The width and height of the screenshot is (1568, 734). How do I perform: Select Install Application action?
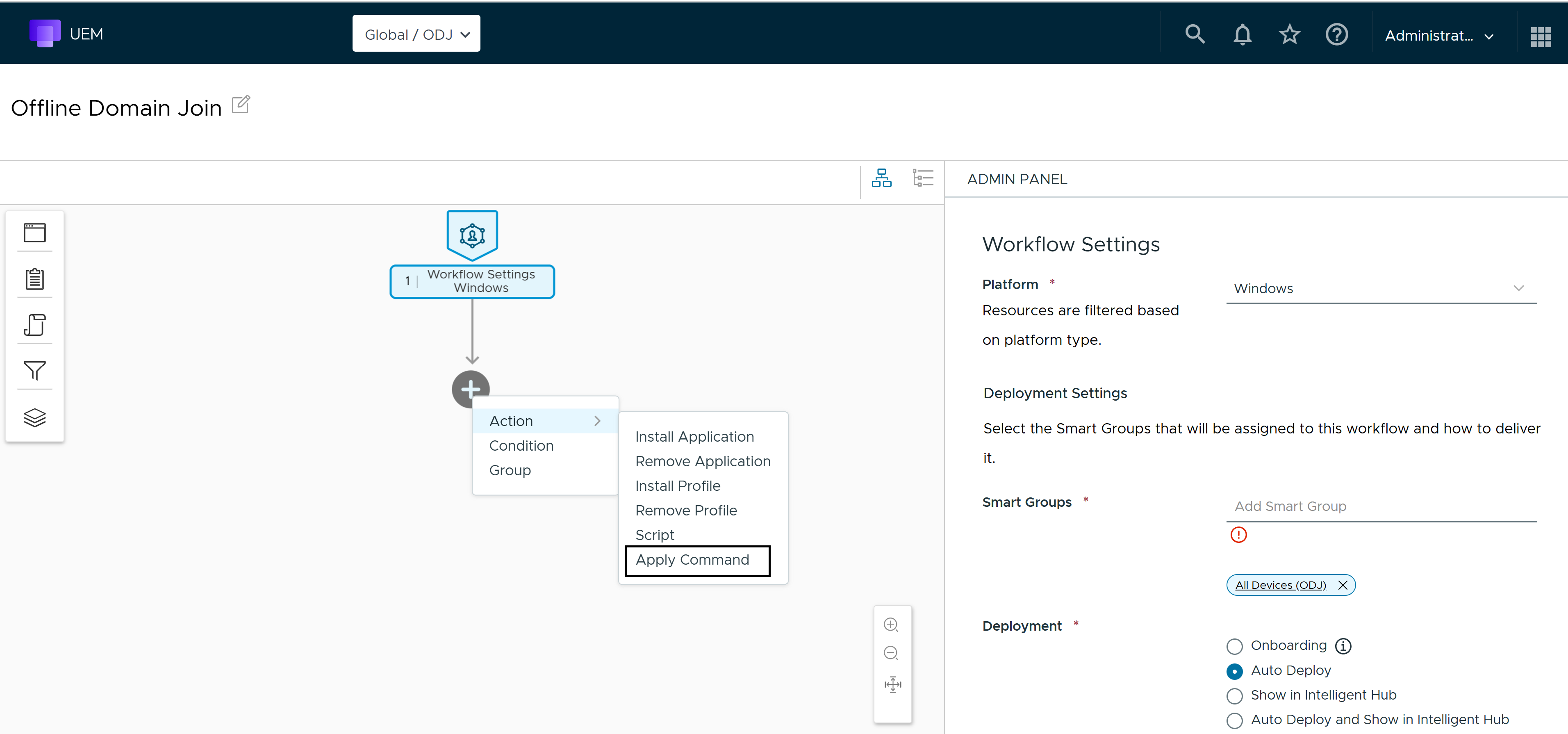694,436
